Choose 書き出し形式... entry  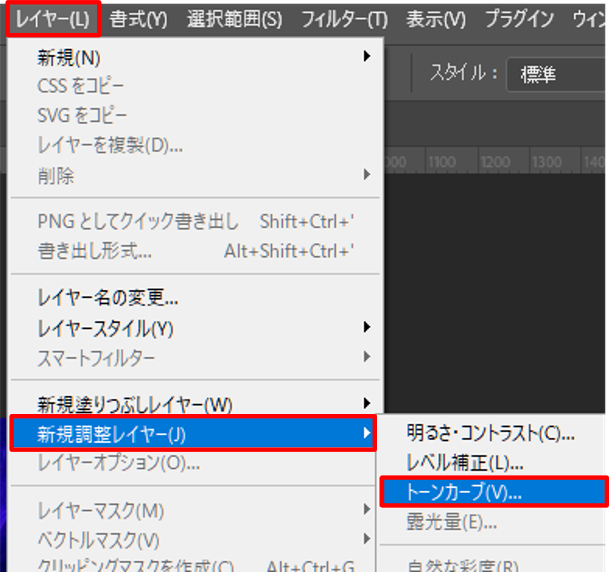click(195, 251)
